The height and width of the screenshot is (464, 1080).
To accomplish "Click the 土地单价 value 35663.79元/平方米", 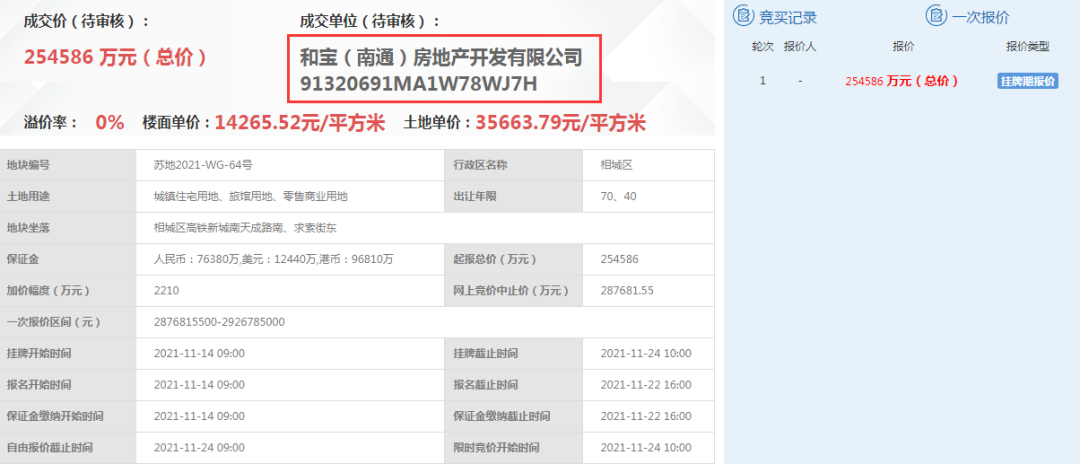I will pos(559,123).
